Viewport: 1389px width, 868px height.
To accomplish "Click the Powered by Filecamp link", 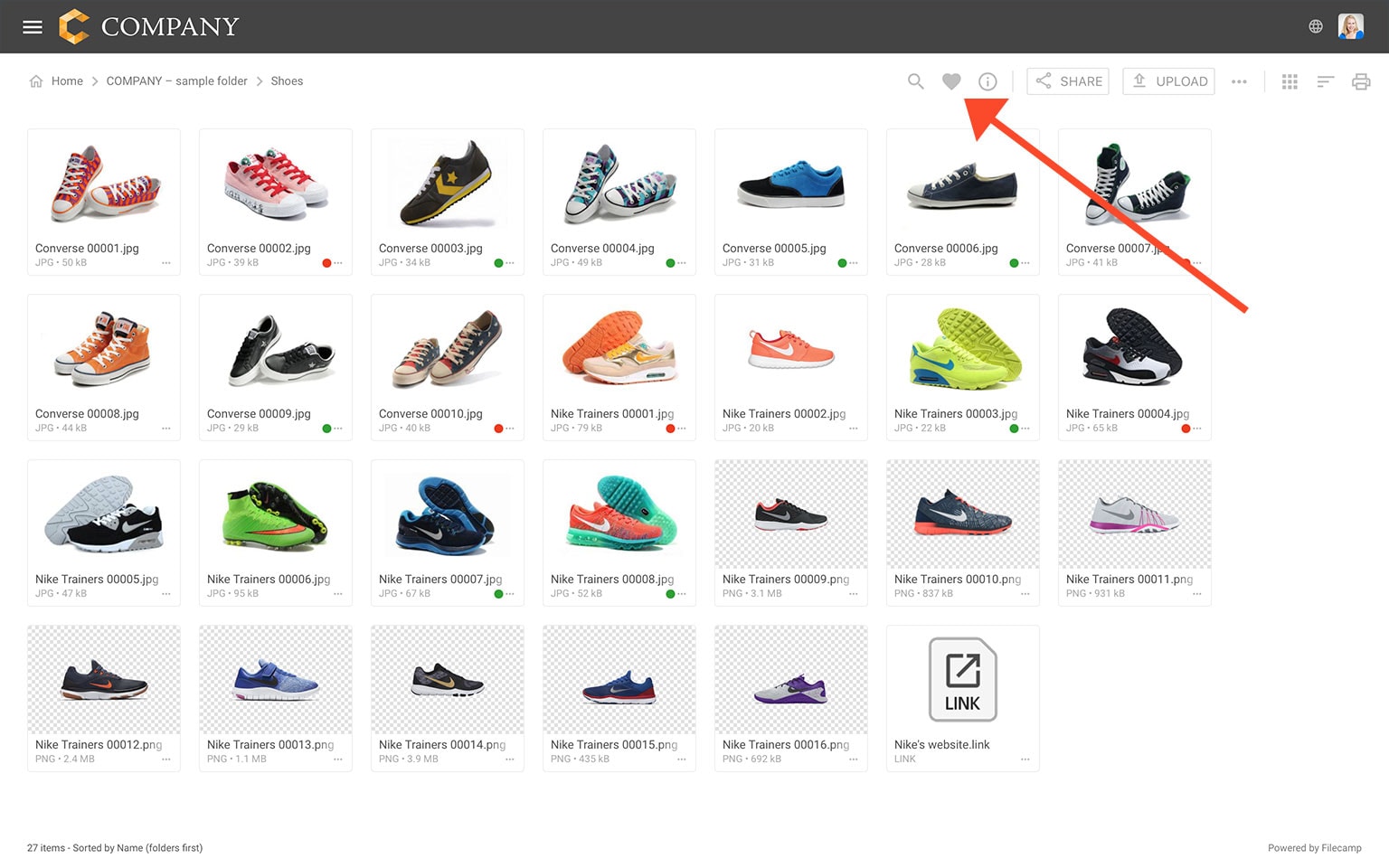I will pos(1314,848).
